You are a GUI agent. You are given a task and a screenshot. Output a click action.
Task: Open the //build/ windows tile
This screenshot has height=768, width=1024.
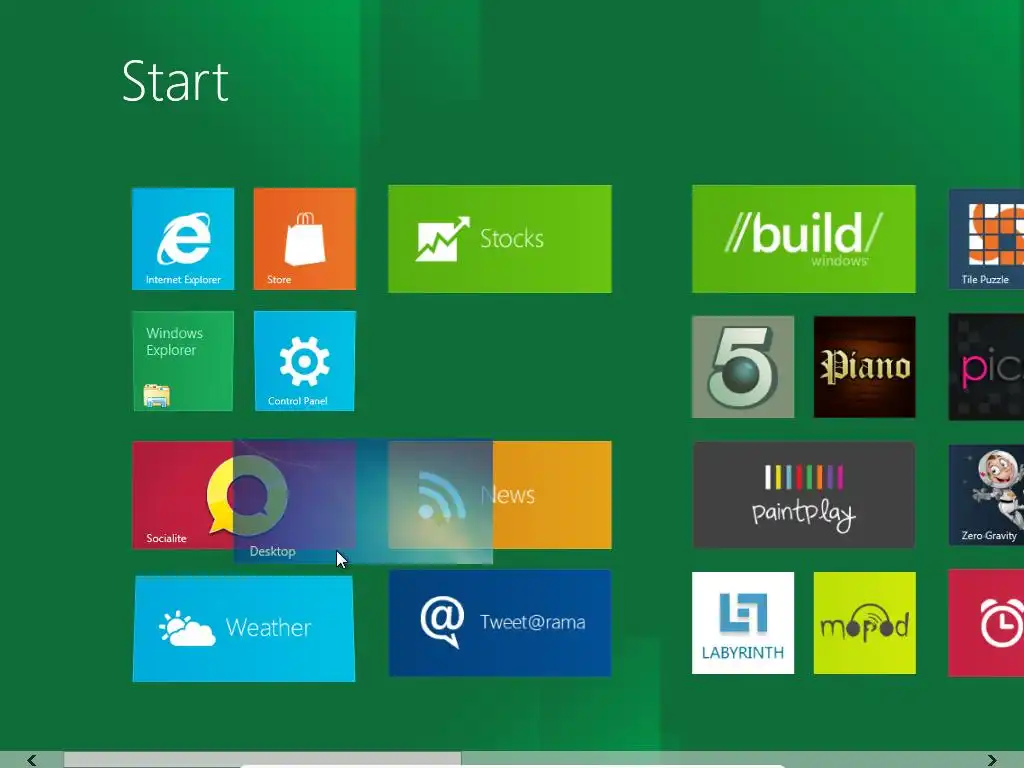coord(804,239)
